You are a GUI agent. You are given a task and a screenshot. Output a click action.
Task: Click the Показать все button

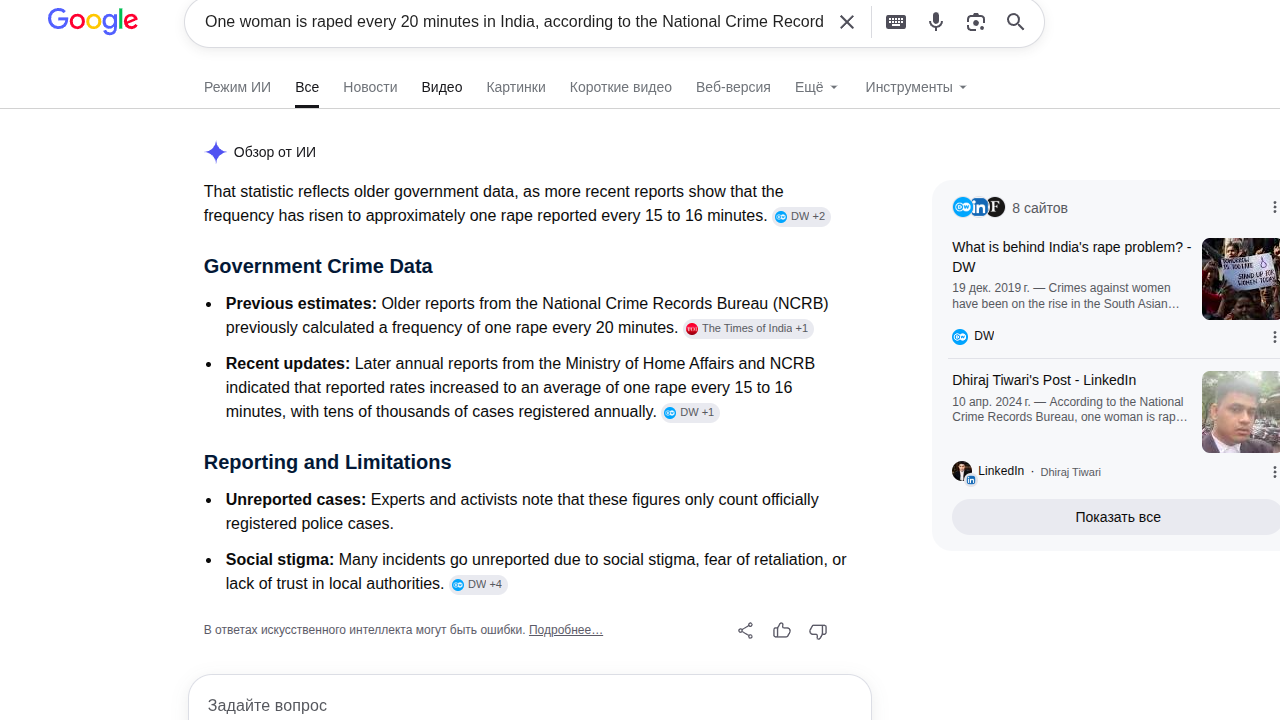click(1117, 517)
